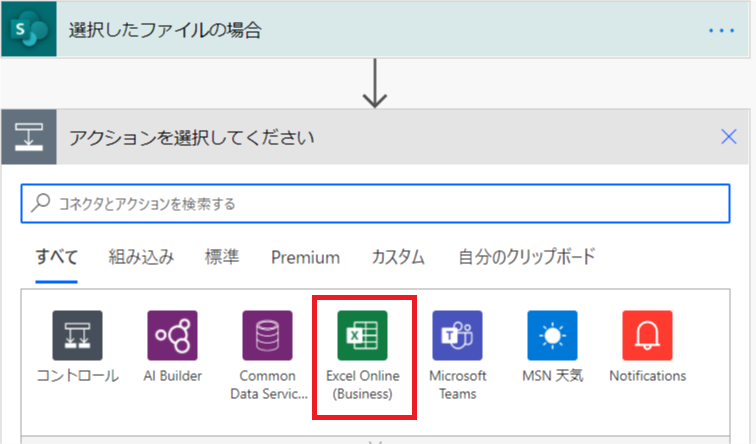Image resolution: width=756 pixels, height=444 pixels.
Task: Click the action step icon in header
Action: coord(29,137)
